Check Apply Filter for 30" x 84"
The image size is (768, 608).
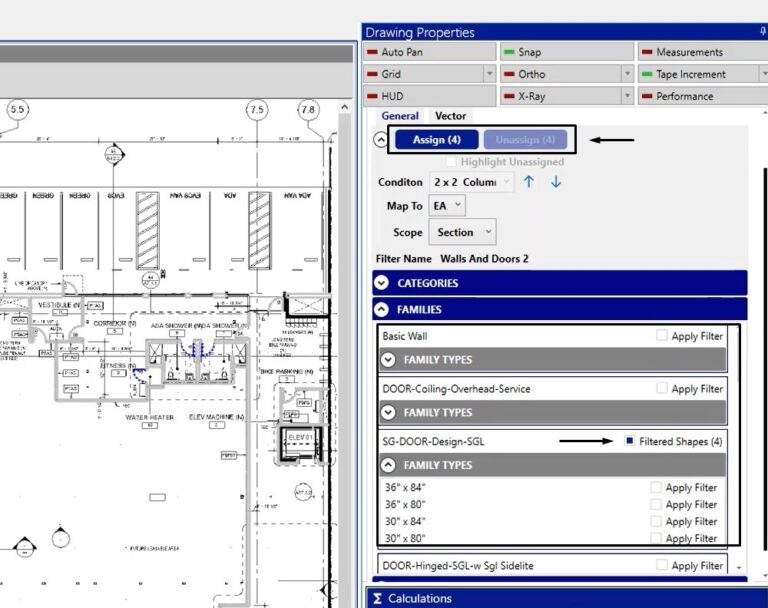[x=655, y=521]
